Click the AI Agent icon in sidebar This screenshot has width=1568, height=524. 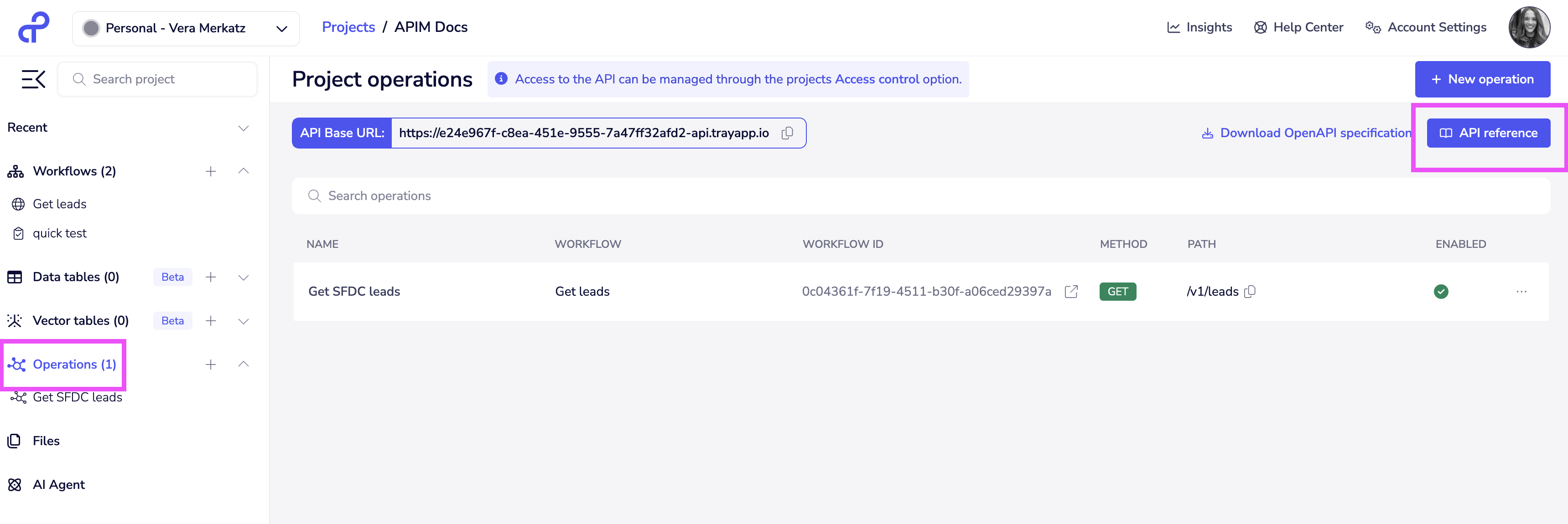click(x=15, y=484)
